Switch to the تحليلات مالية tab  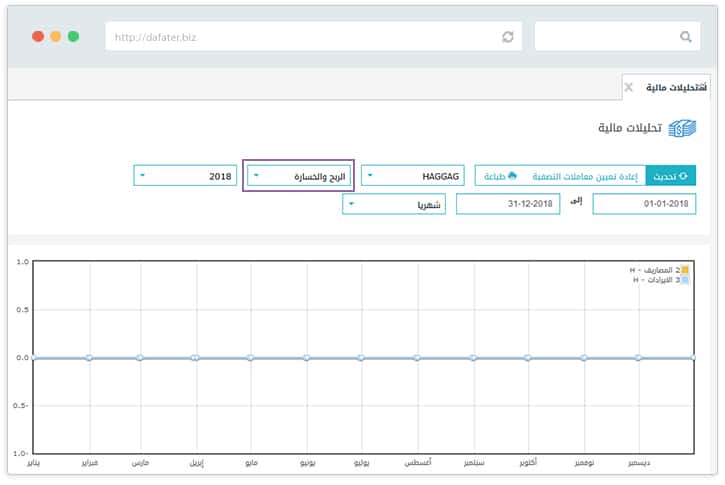(x=670, y=88)
